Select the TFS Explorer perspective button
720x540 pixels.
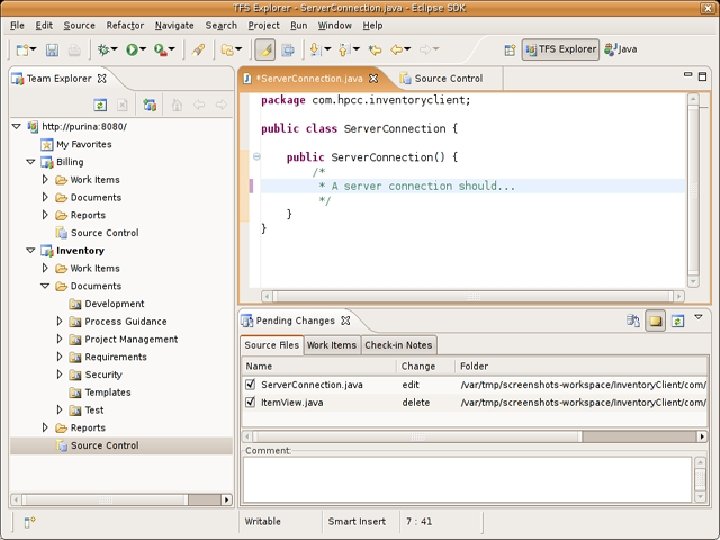tap(561, 49)
